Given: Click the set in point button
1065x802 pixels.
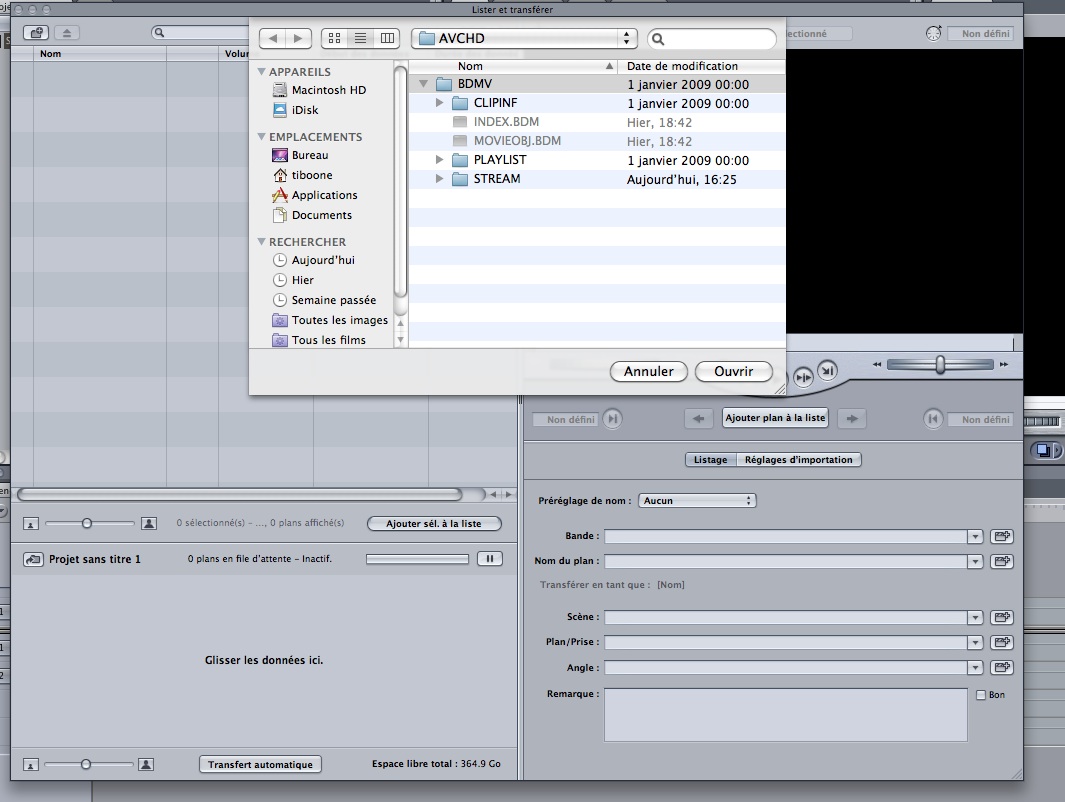Looking at the screenshot, I should coord(613,419).
